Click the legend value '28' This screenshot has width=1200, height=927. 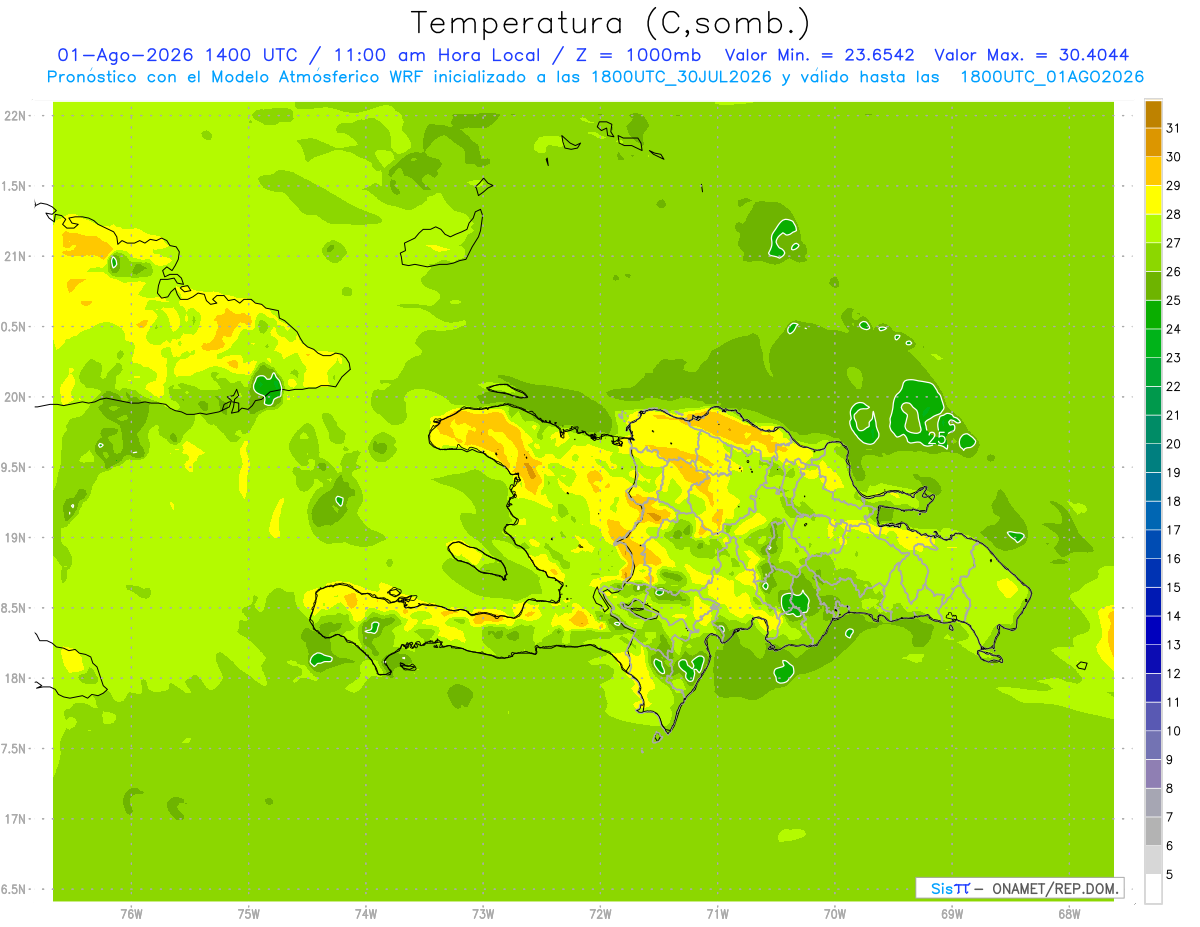point(1173,214)
